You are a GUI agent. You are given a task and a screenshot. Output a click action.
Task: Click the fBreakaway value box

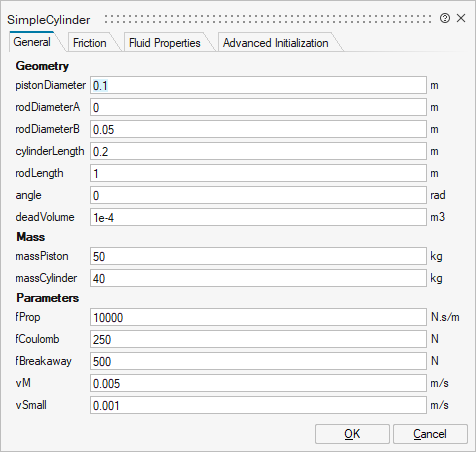[258, 361]
